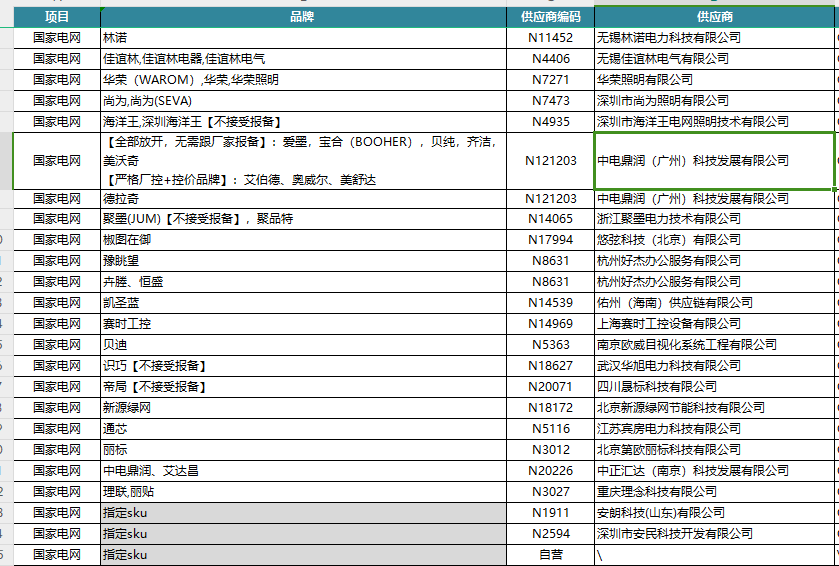Click supplier 无锡林诺电力科技有限公司
Screen dimensions: 839x566
tap(714, 38)
